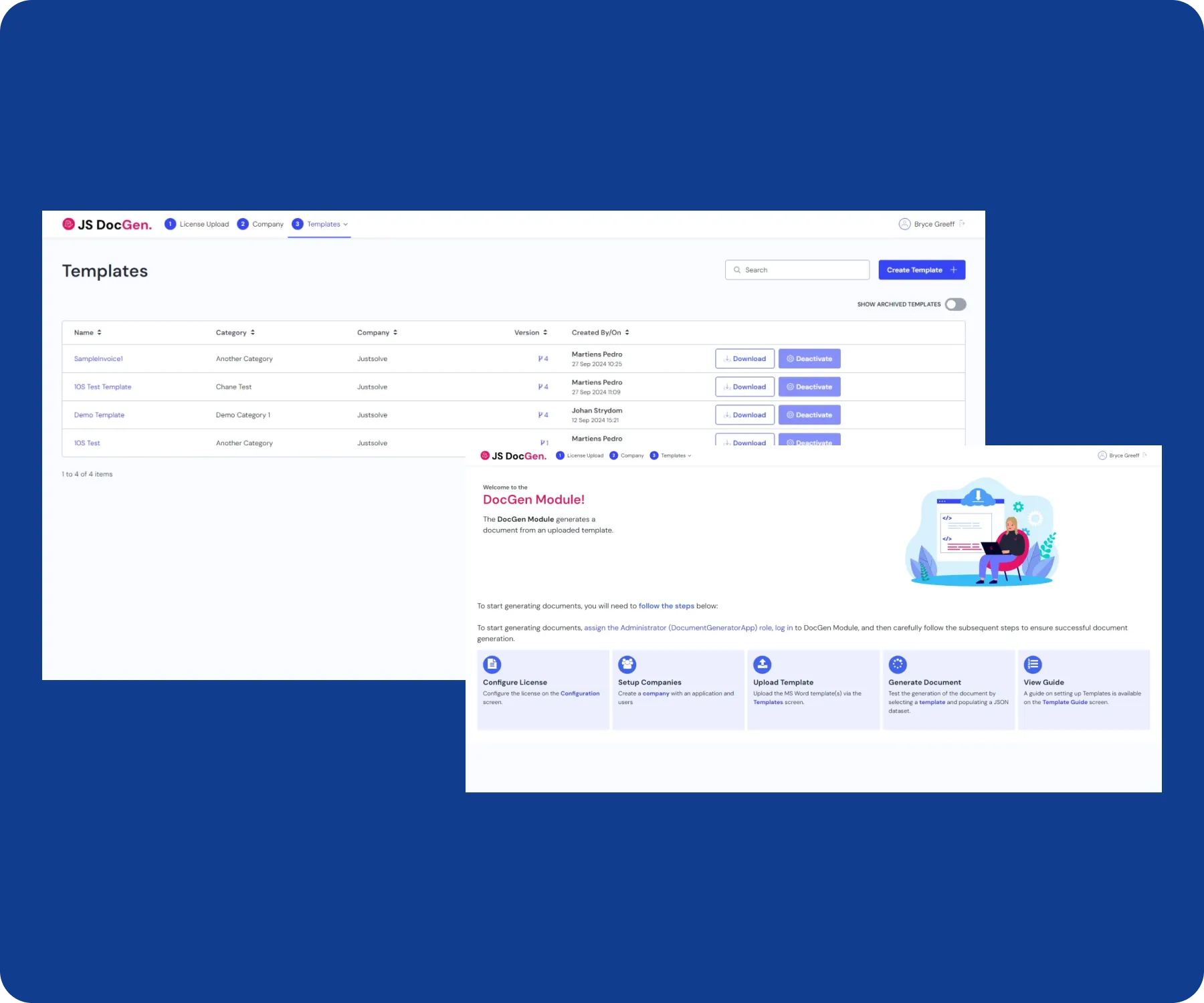Click '1 to 4 of 4 items' pagination text
The image size is (1204, 1003).
(x=87, y=474)
